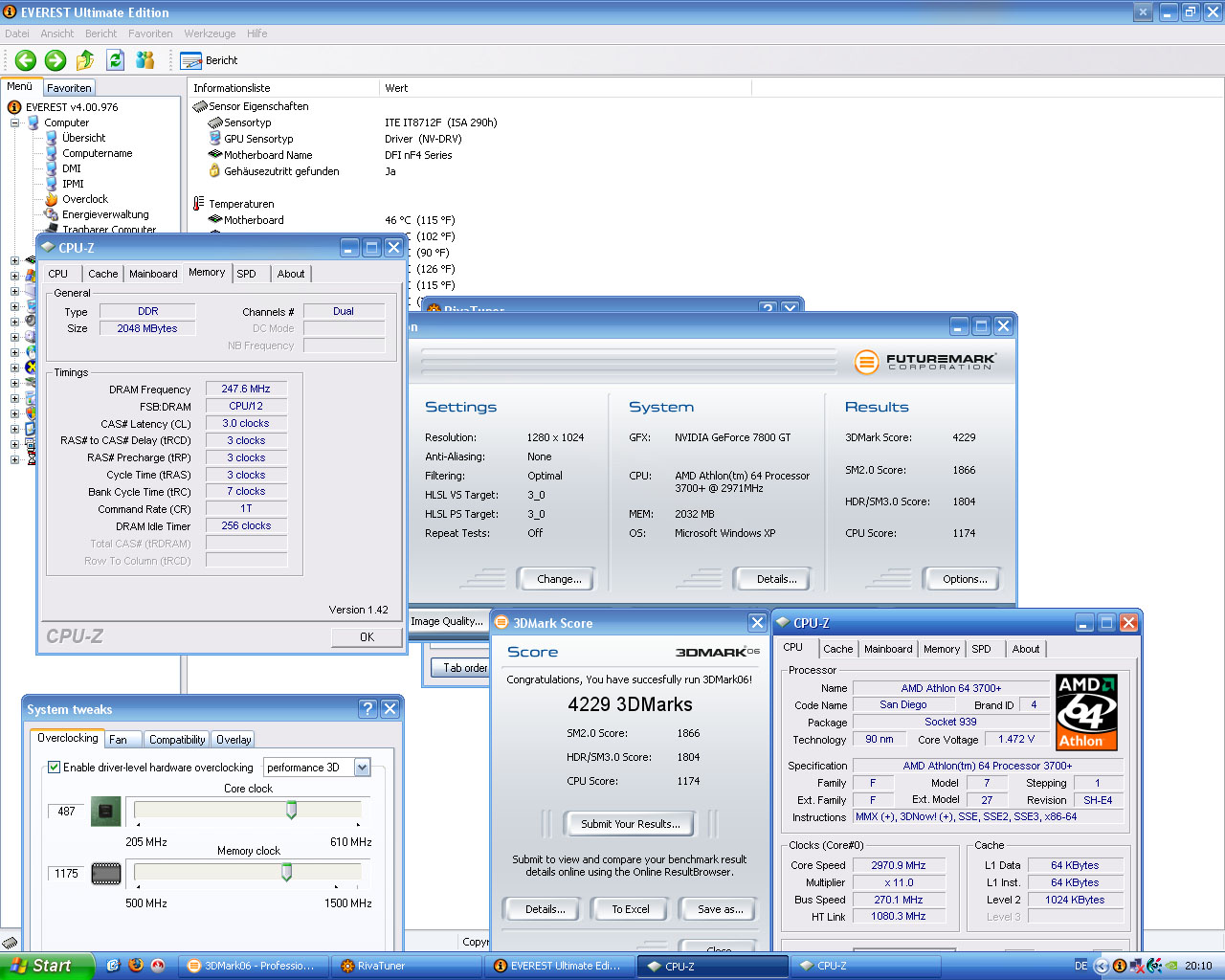Open the Hilfe menu in EVEREST
Viewport: 1225px width, 980px height.
[x=256, y=33]
